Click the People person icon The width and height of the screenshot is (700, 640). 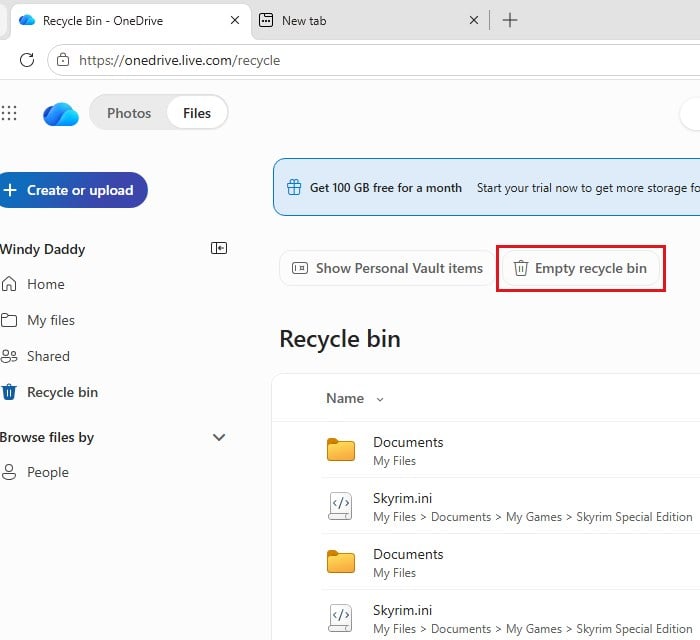9,472
